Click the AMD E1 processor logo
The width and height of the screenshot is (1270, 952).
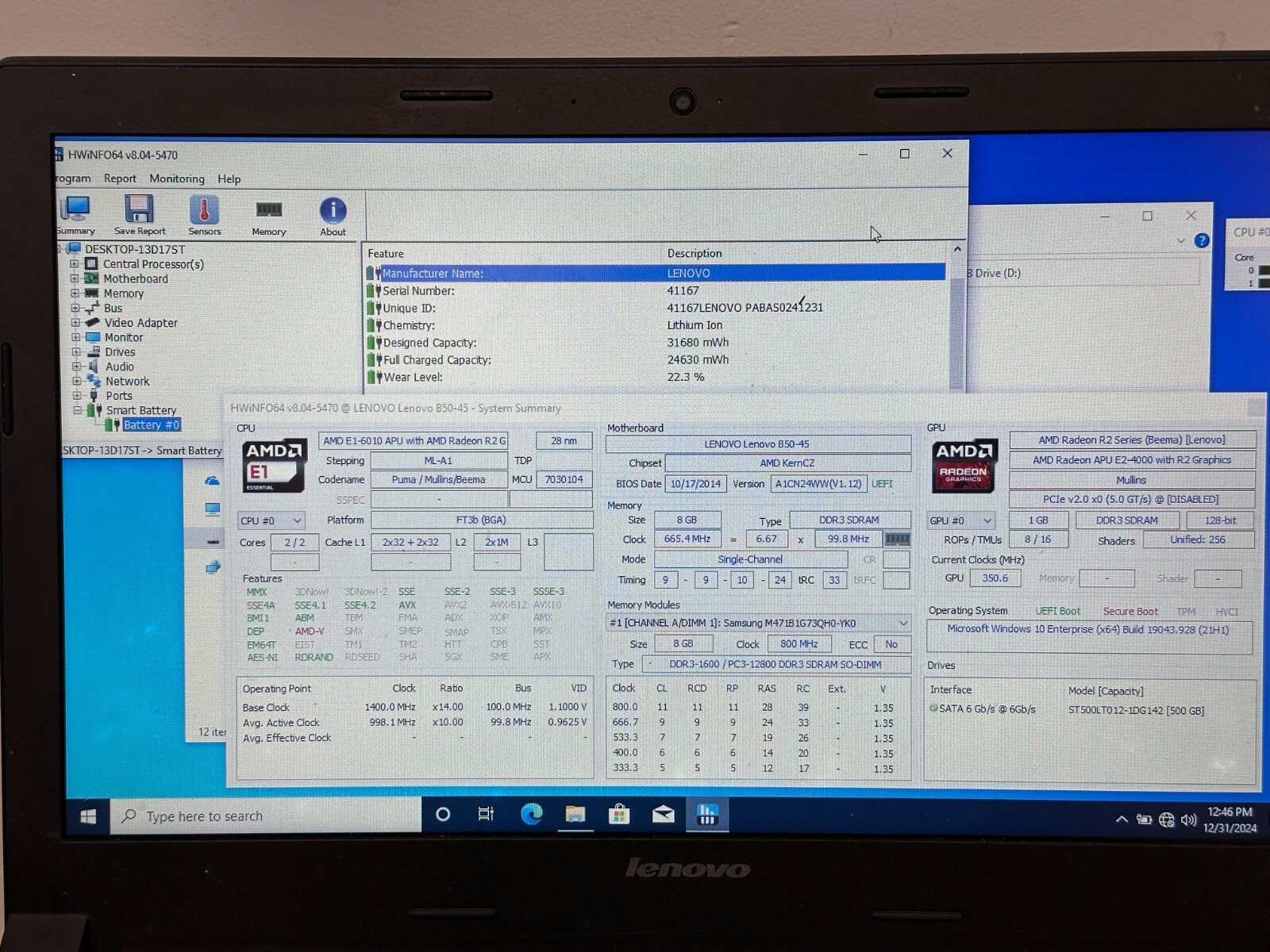pos(274,465)
